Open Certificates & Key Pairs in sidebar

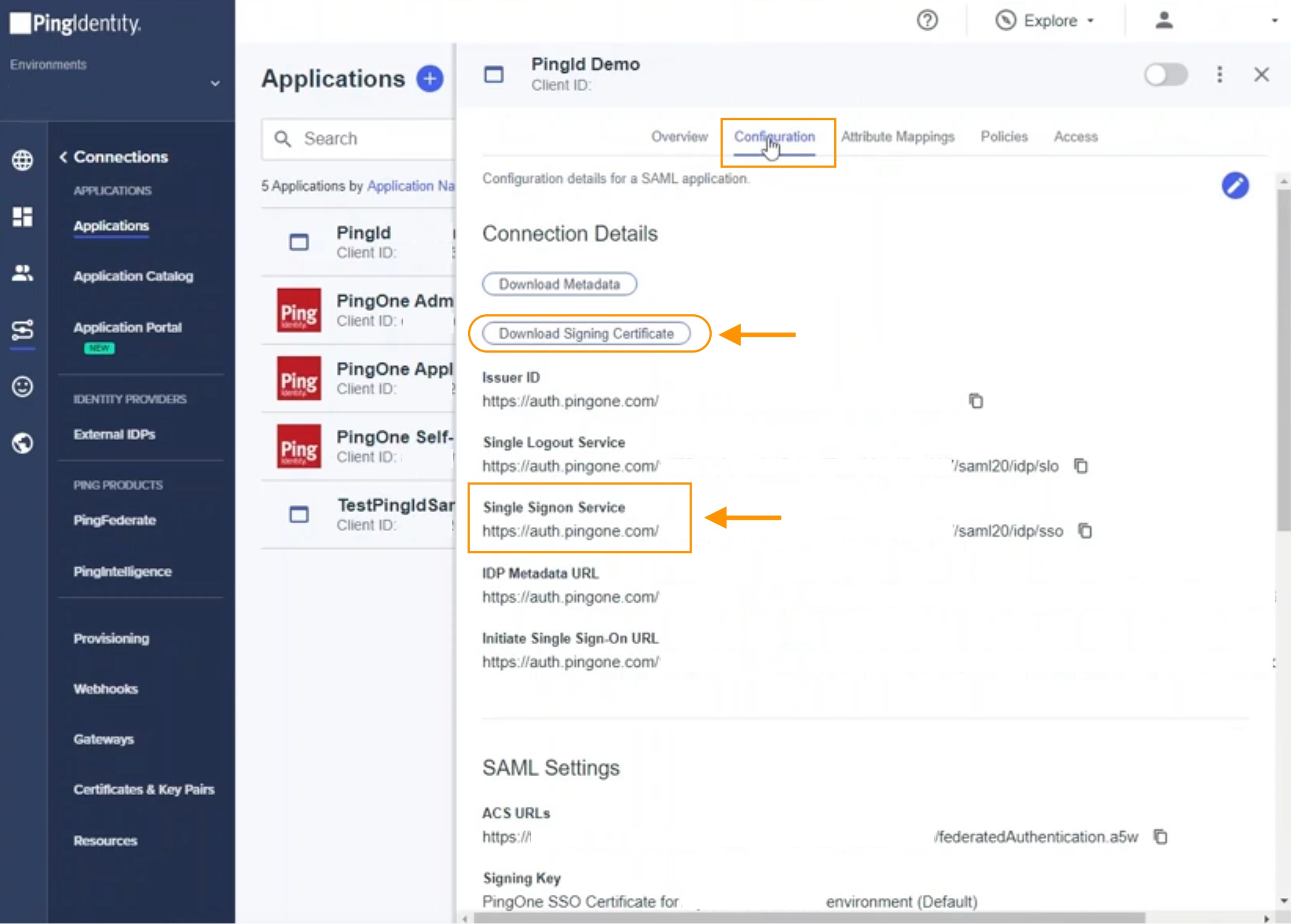pos(144,790)
